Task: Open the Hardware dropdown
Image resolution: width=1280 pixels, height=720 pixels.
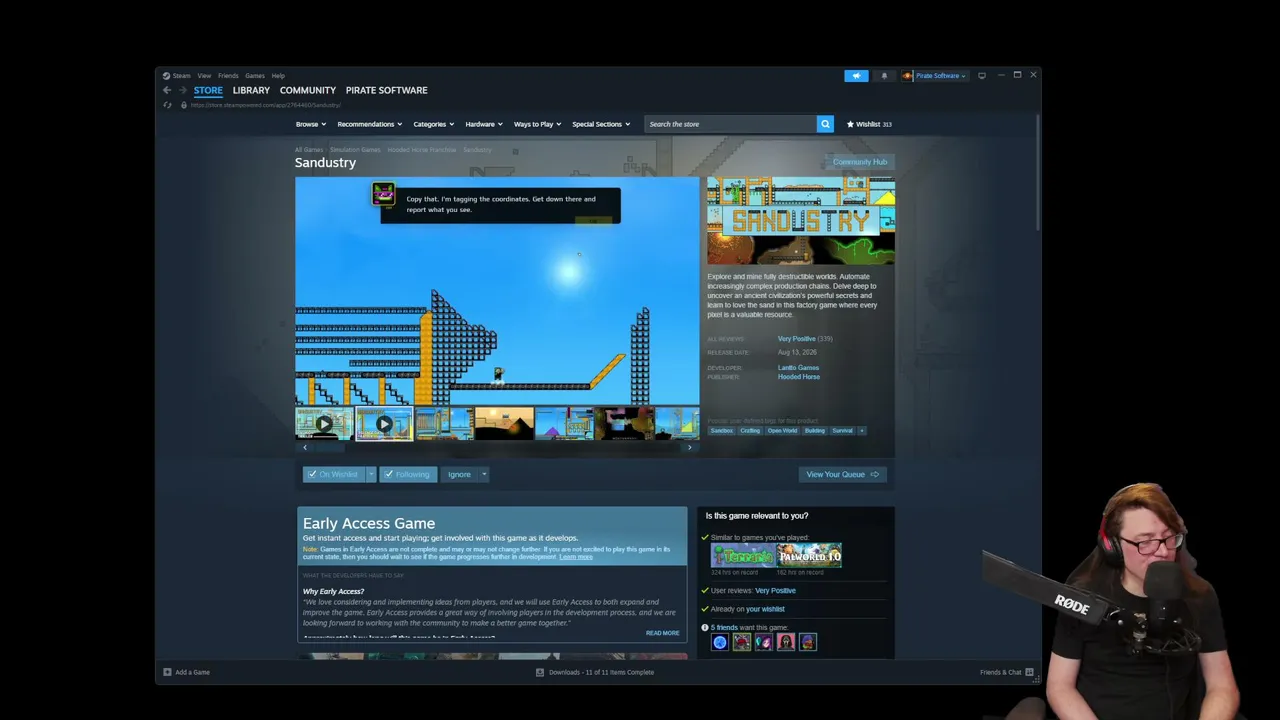Action: point(484,124)
